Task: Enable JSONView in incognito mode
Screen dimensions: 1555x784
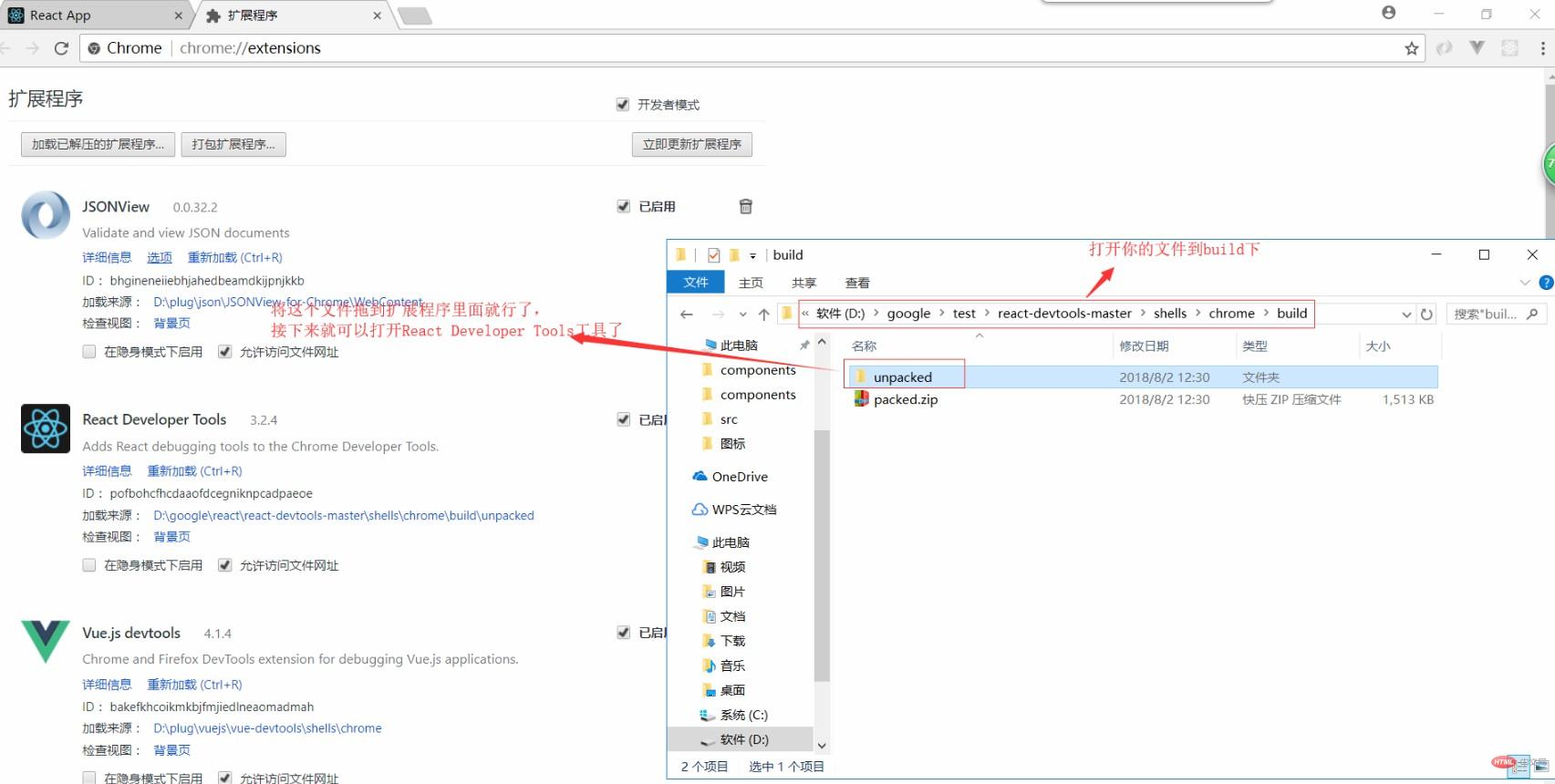Action: [x=89, y=352]
